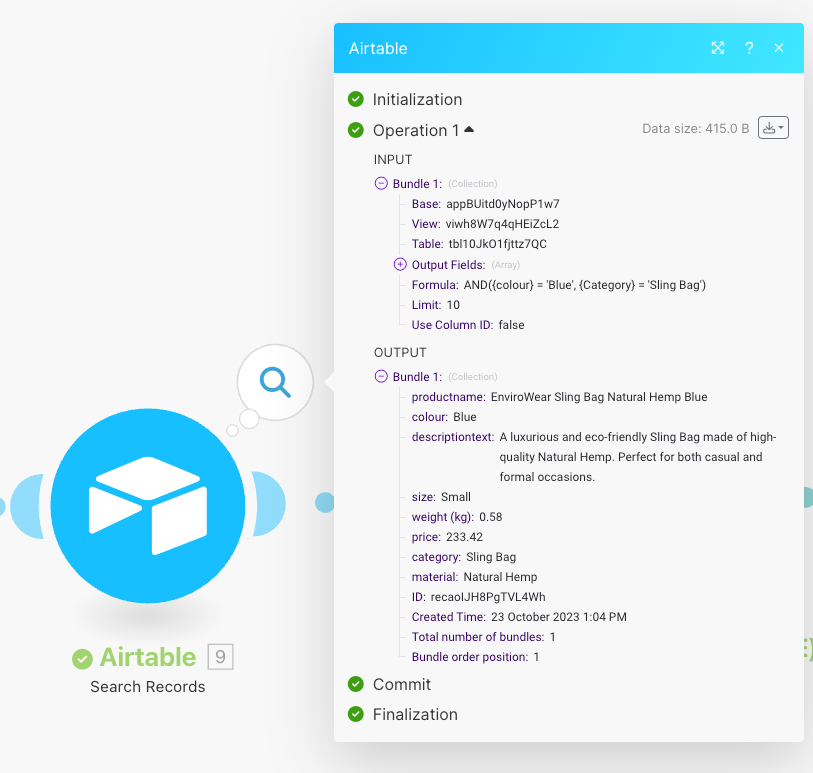This screenshot has width=813, height=773.
Task: Collapse INPUT Bundle 1 collection
Action: [381, 183]
